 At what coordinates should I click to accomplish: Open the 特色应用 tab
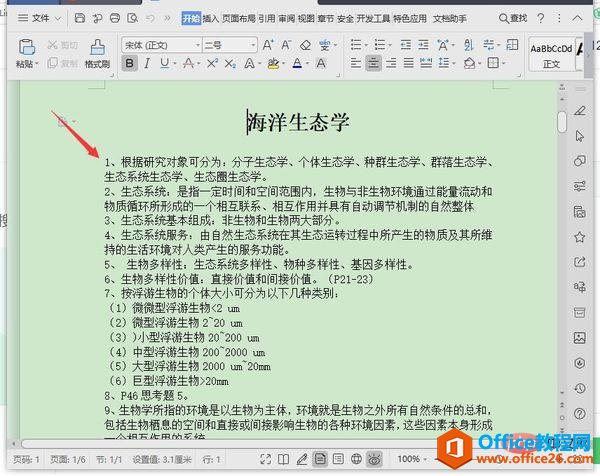point(410,18)
